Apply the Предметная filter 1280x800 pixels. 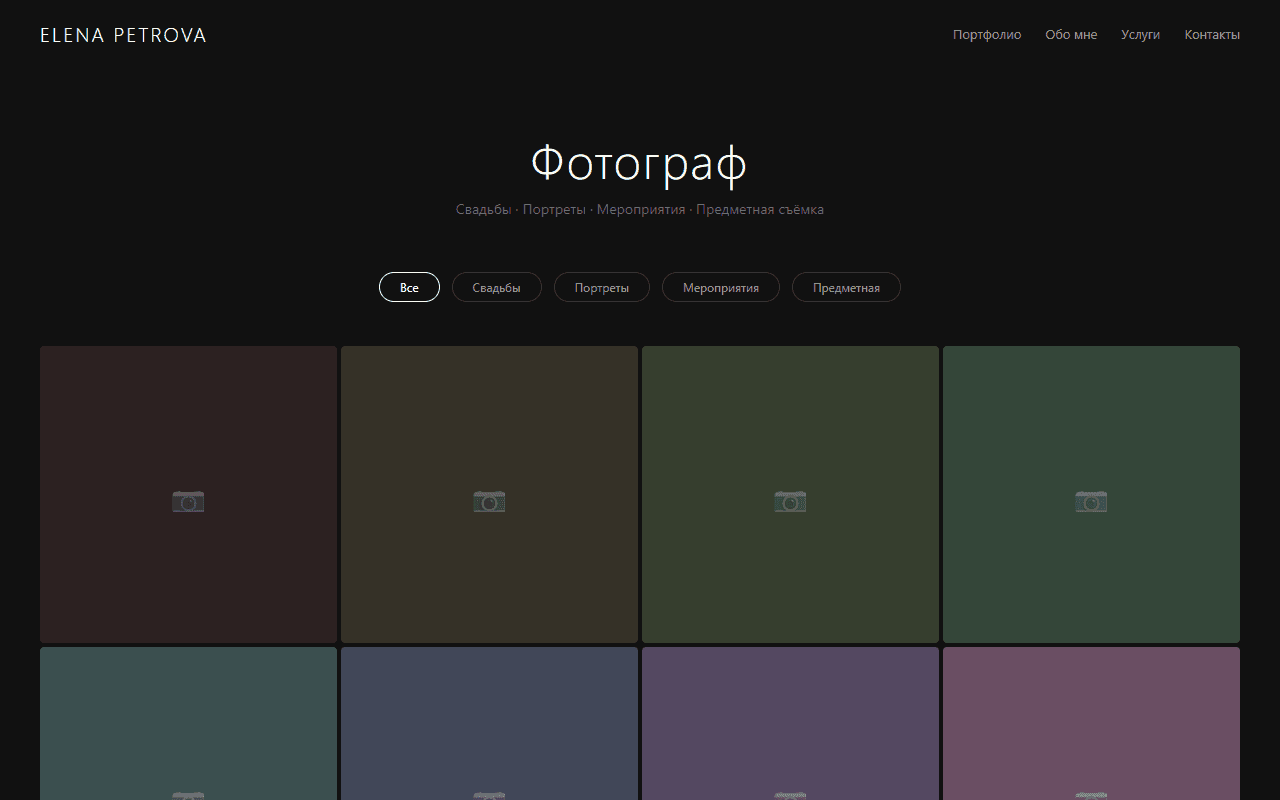(846, 287)
